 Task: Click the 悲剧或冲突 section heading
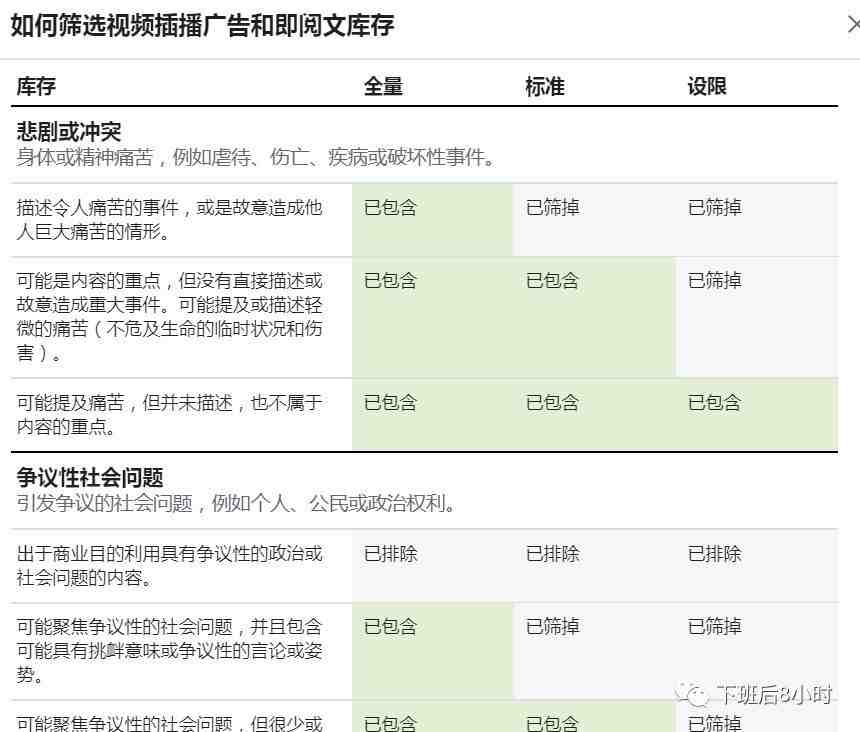pyautogui.click(x=69, y=132)
